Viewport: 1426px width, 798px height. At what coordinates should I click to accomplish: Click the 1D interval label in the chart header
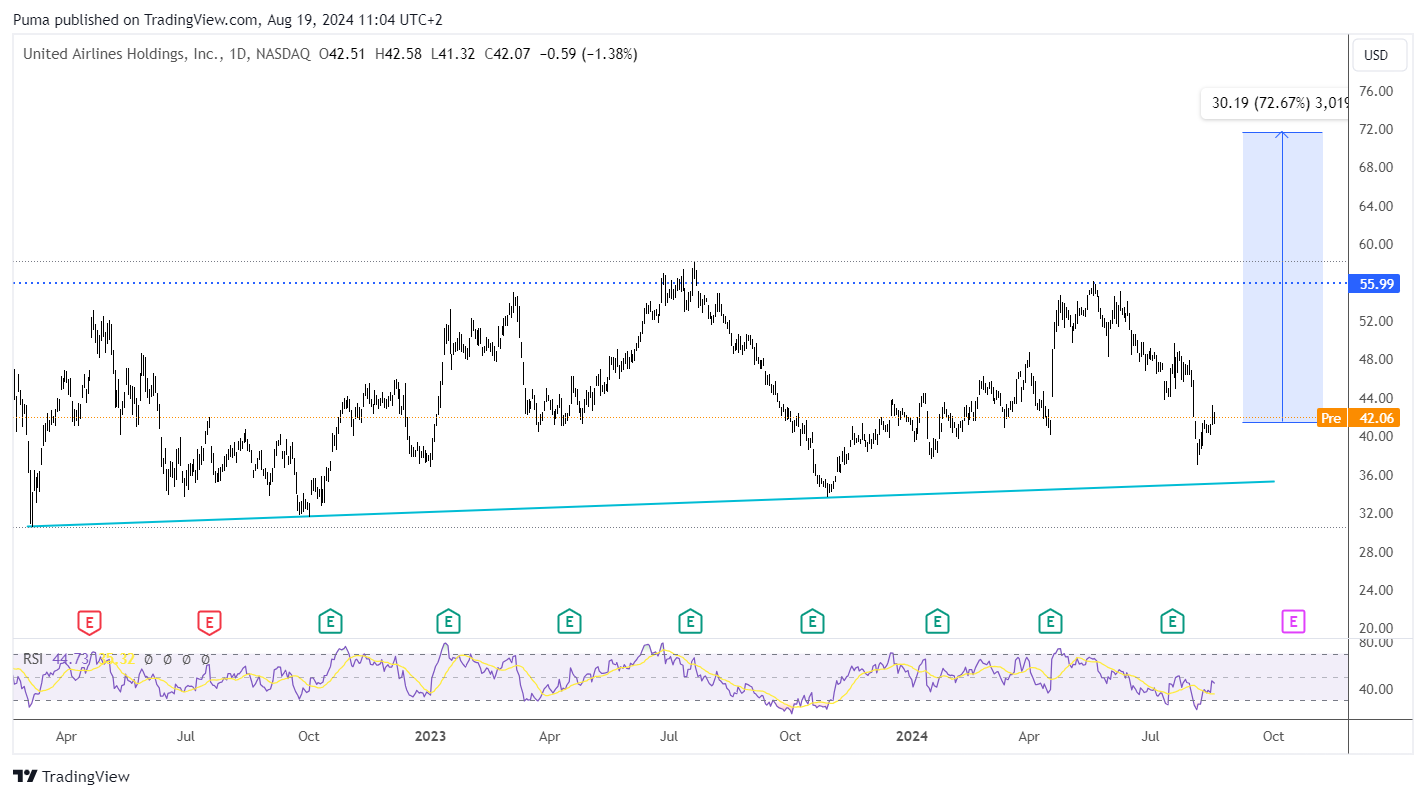point(238,54)
